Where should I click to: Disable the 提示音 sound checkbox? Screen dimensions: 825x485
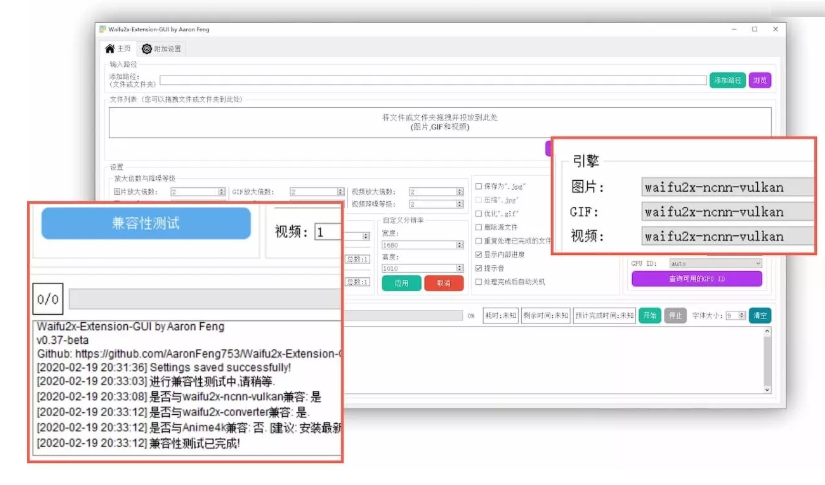tap(477, 268)
